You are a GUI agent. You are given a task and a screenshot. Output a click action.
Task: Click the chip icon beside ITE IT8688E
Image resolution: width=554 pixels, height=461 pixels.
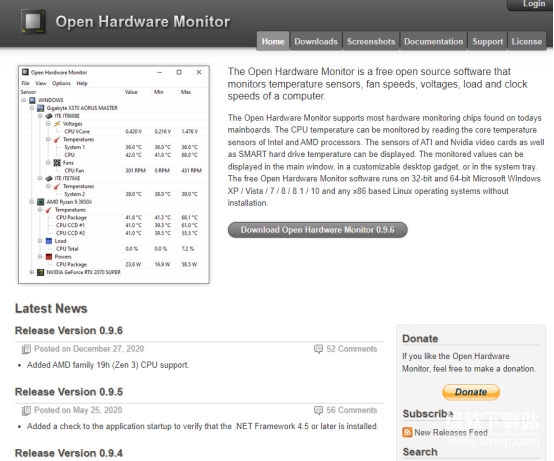point(49,116)
